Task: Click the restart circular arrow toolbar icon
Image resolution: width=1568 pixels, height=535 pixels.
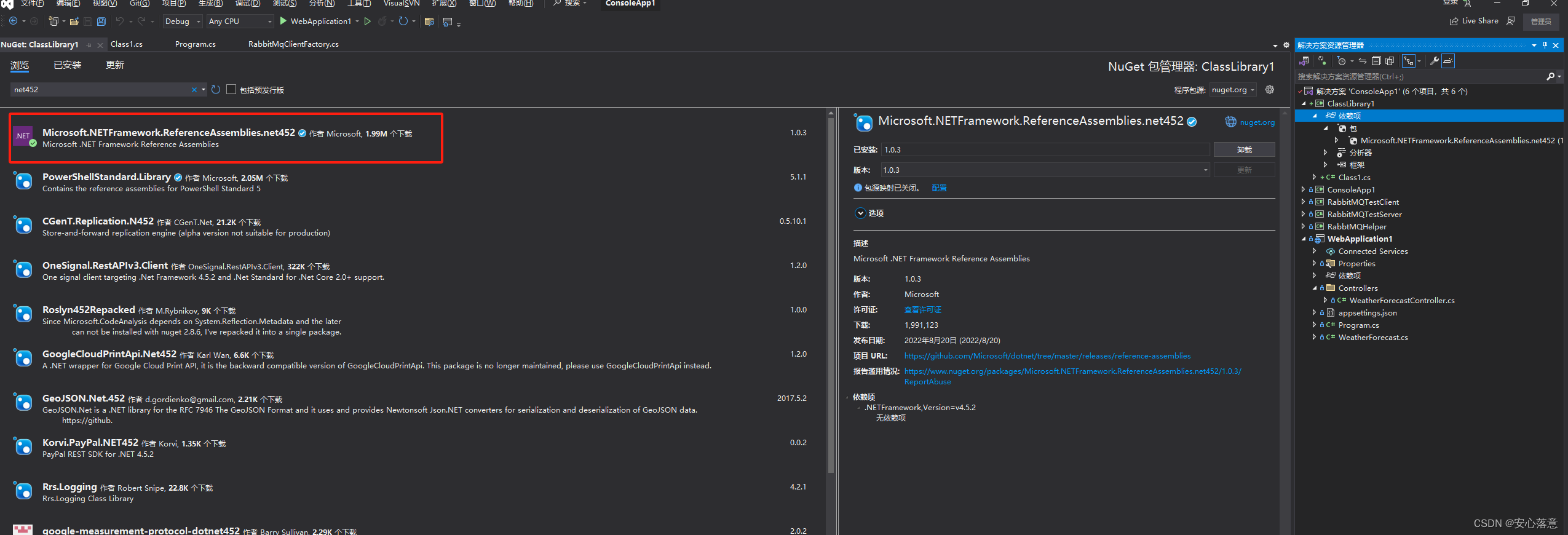Action: pyautogui.click(x=403, y=22)
